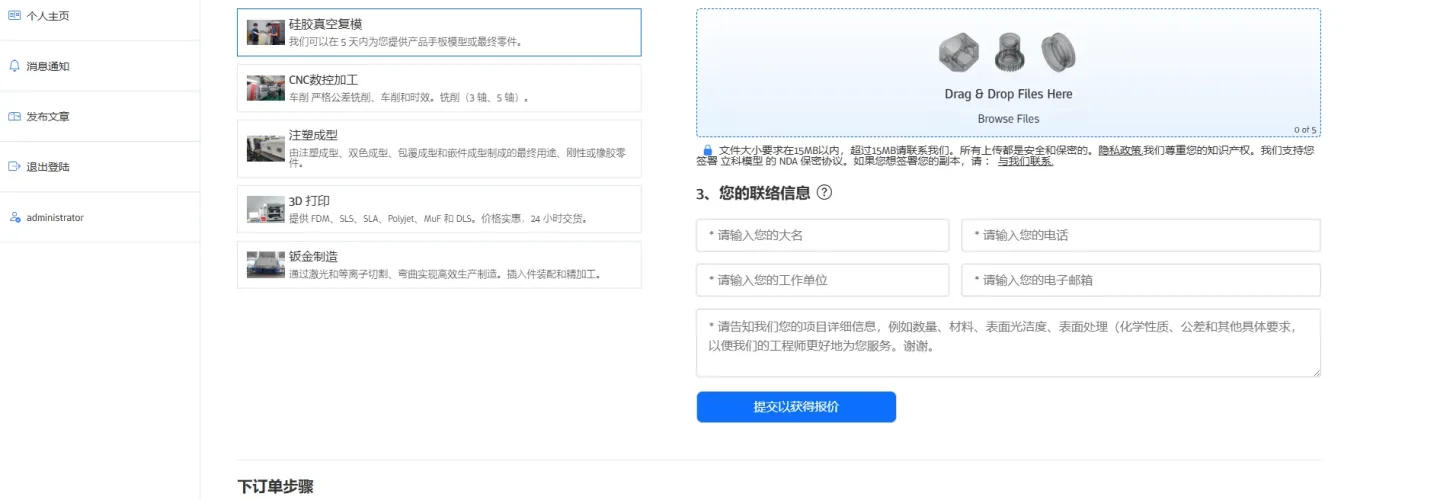Click the 硅胶真空复模 thumbnail image
The image size is (1440, 500).
(266, 32)
